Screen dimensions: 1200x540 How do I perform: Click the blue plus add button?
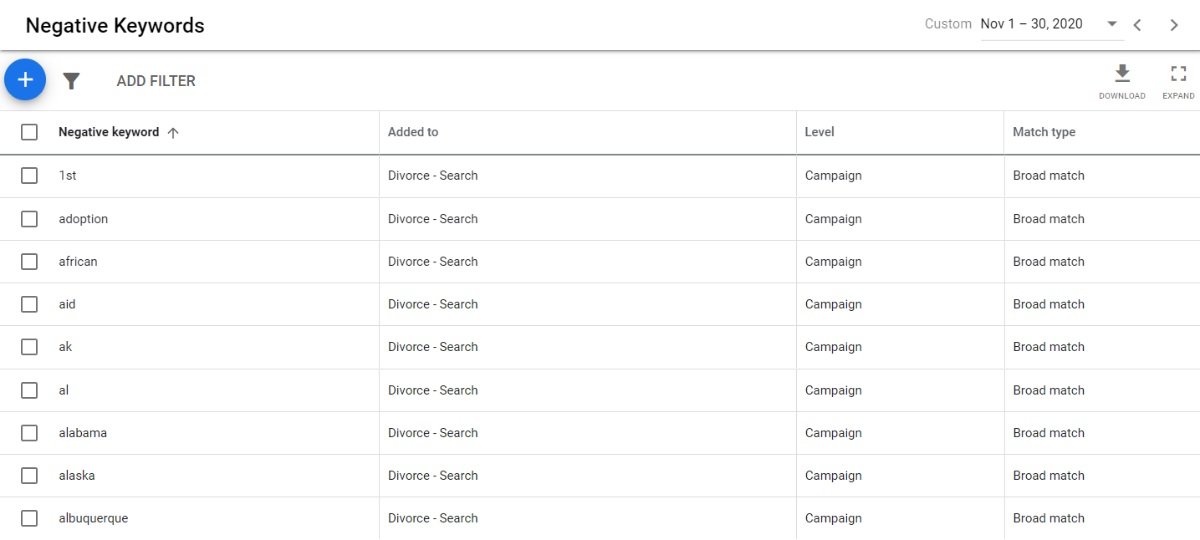25,80
